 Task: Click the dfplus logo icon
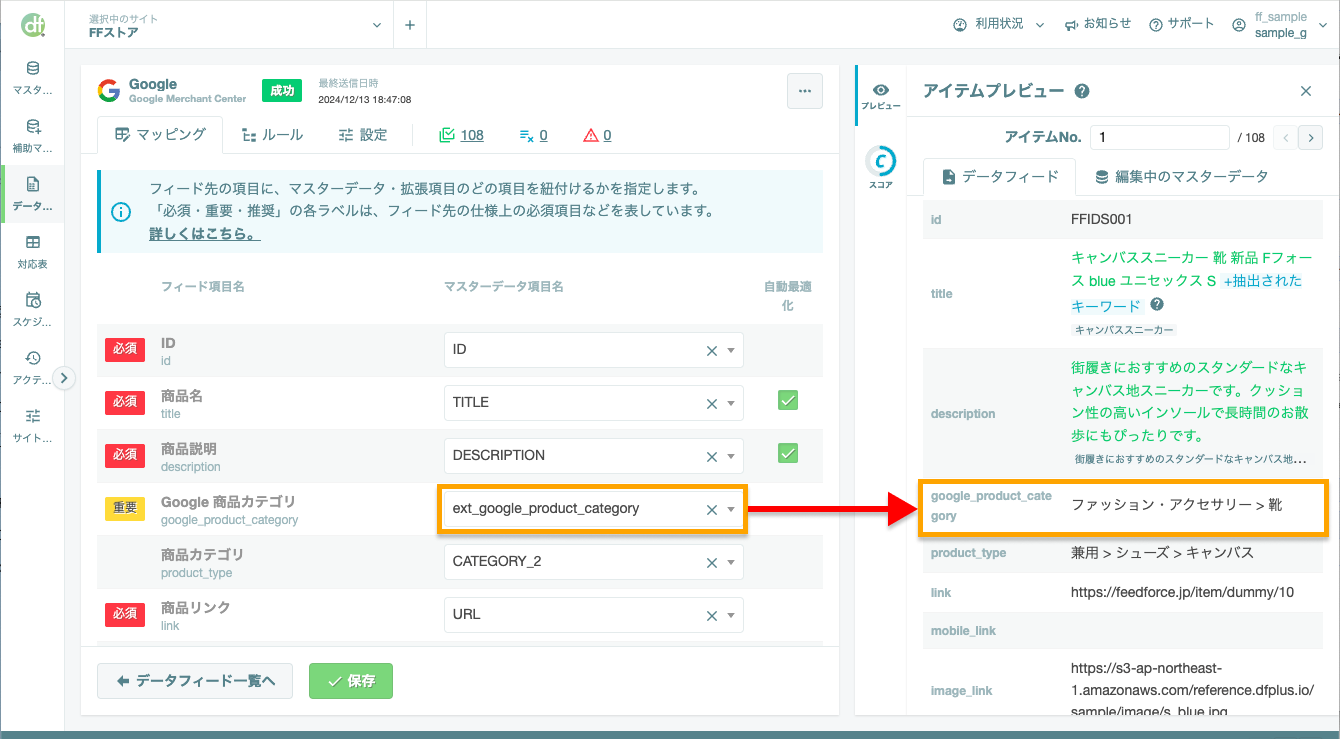[x=33, y=25]
